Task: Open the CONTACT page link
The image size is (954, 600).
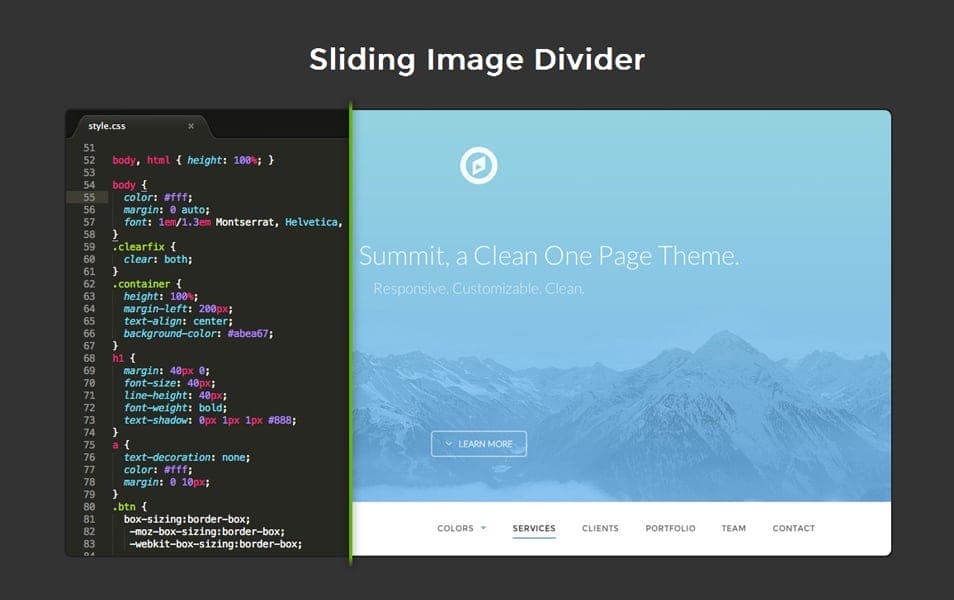Action: [793, 528]
